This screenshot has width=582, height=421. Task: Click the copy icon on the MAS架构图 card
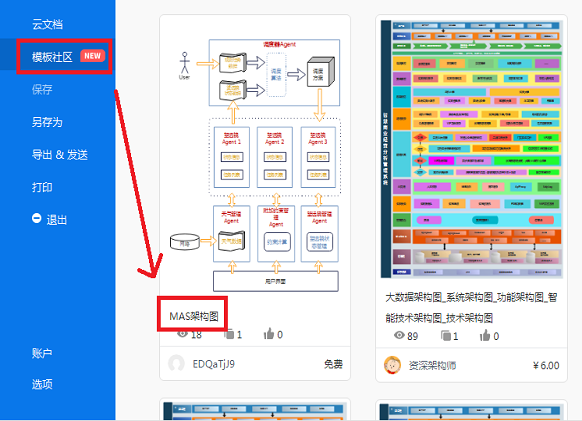pos(229,334)
